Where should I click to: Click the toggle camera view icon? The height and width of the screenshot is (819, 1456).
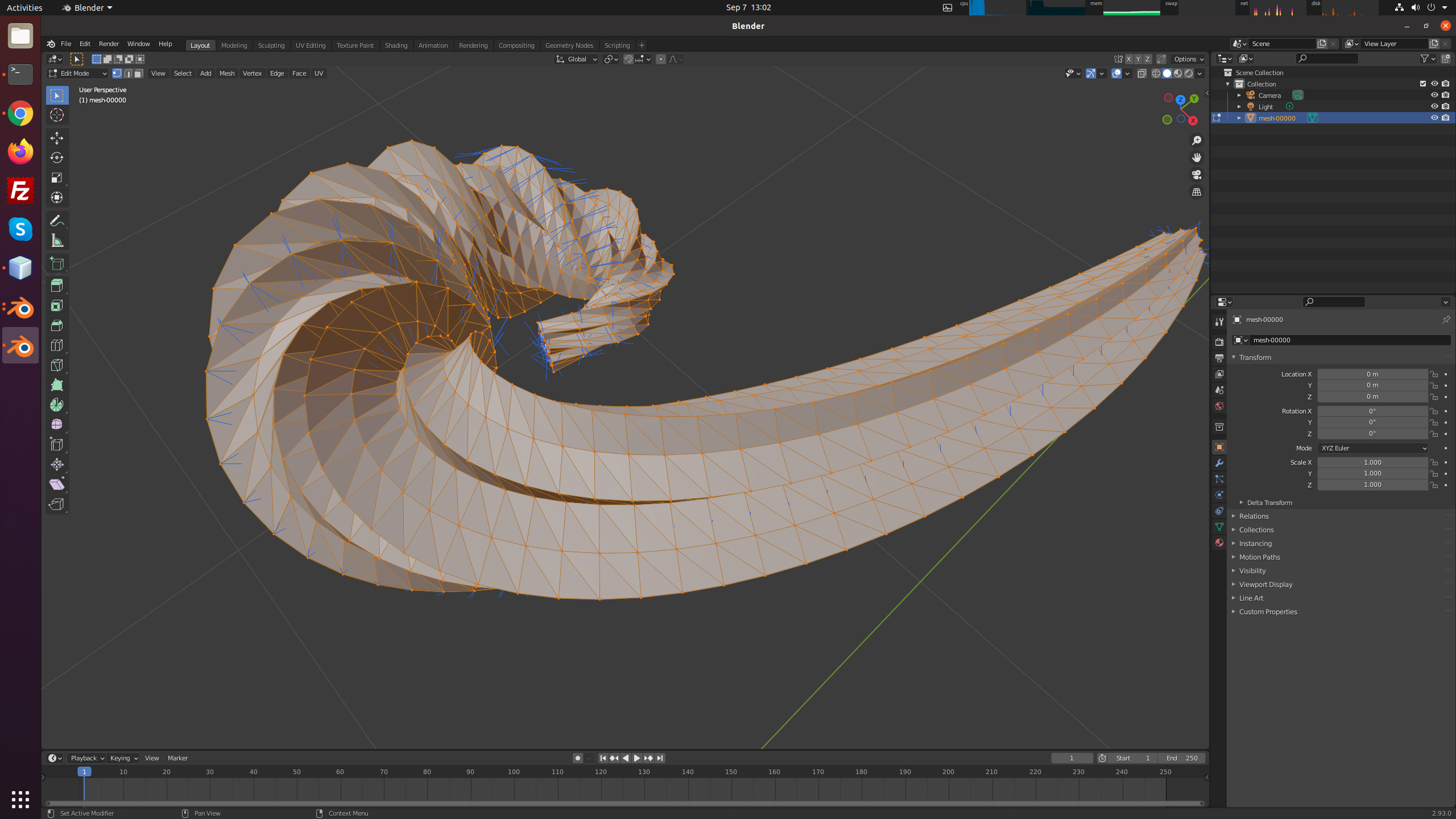[x=1197, y=175]
